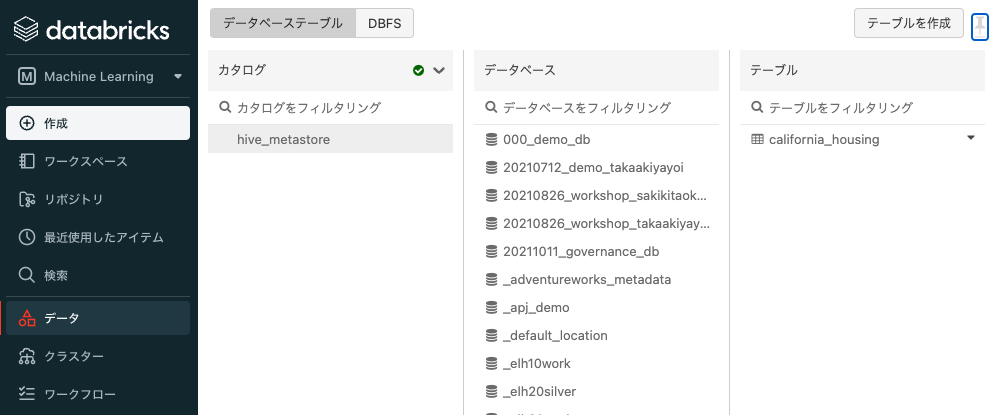
Task: Select 20210826_workshop_sakikitaok… database name
Action: click(x=605, y=195)
